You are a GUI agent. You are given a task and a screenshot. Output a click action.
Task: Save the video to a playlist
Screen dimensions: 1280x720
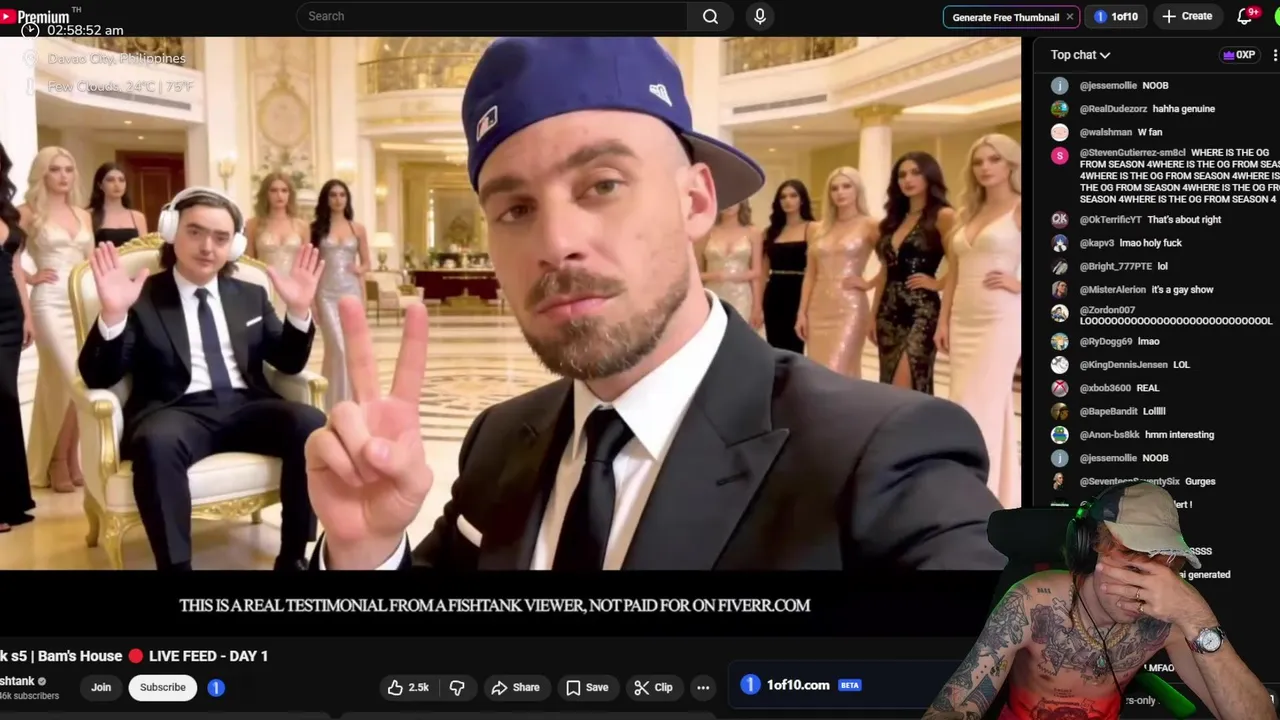(x=587, y=687)
